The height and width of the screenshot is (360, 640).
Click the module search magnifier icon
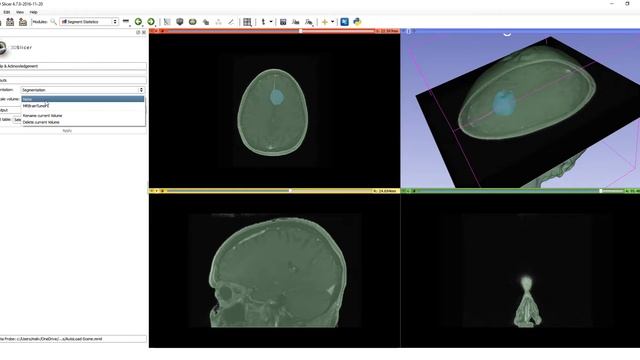click(53, 22)
